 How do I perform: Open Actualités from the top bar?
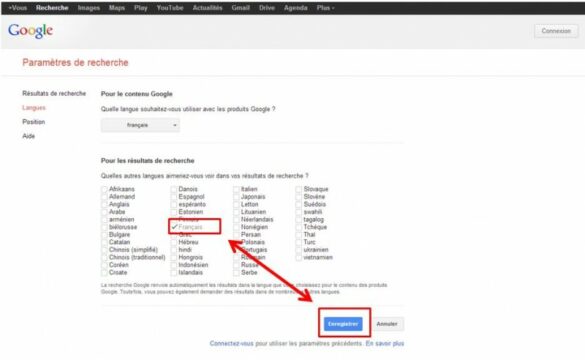[207, 8]
